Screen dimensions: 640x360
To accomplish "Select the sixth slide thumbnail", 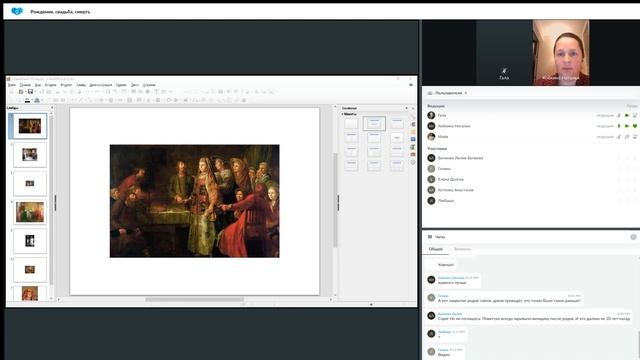I will (30, 269).
